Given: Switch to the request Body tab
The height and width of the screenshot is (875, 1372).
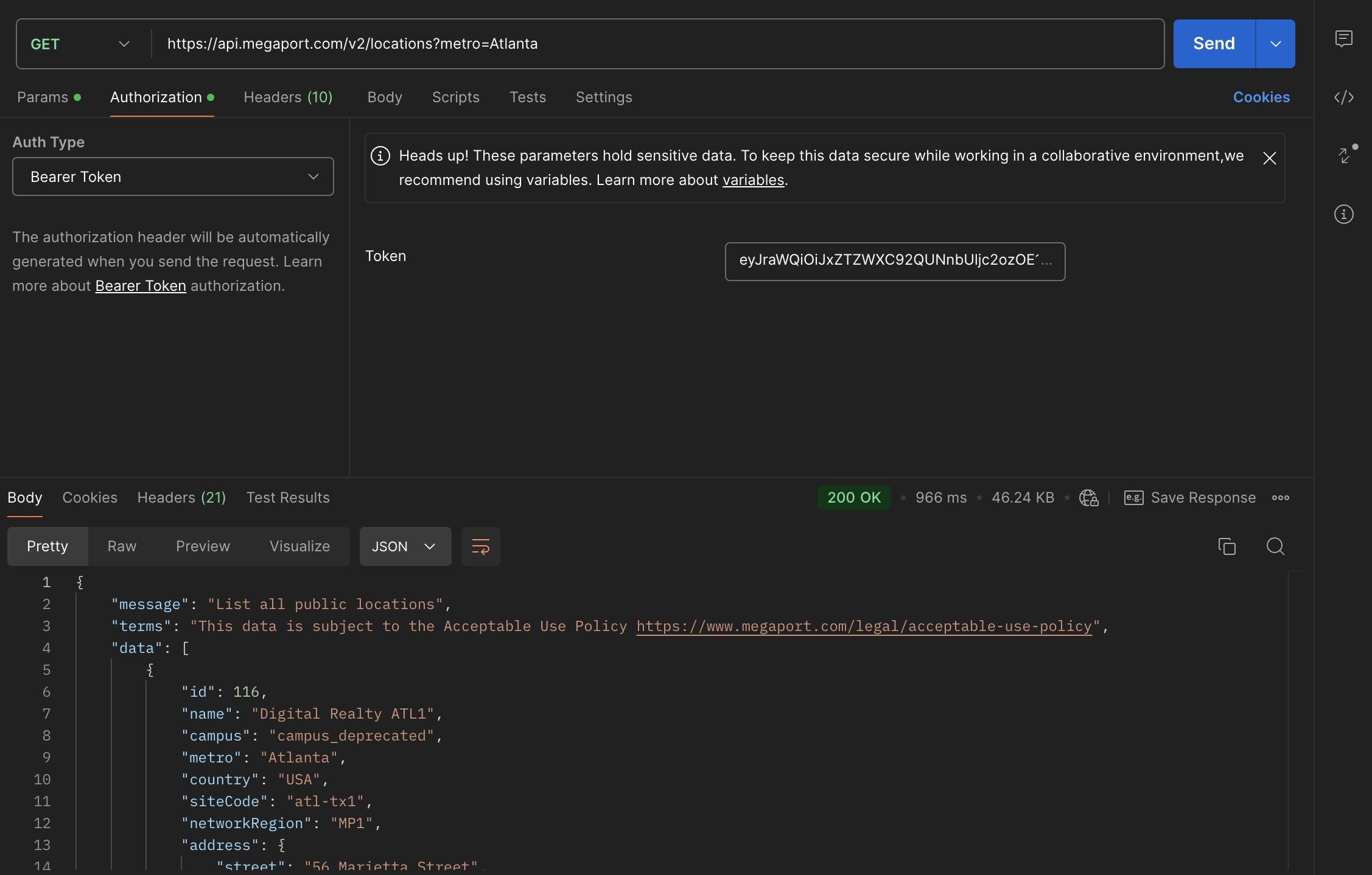Looking at the screenshot, I should pos(385,97).
